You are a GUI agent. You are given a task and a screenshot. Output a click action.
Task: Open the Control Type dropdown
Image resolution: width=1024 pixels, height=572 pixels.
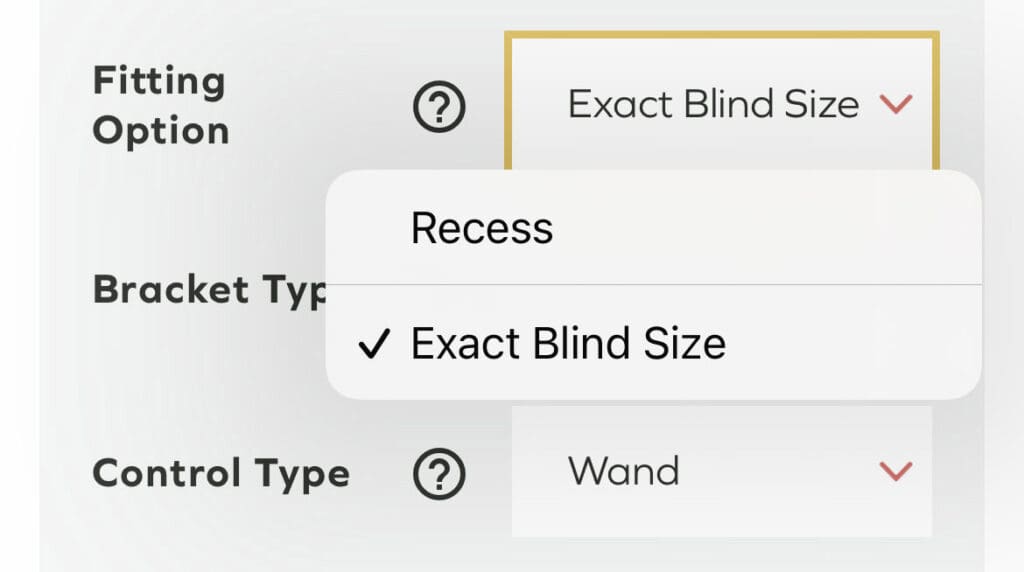[721, 471]
